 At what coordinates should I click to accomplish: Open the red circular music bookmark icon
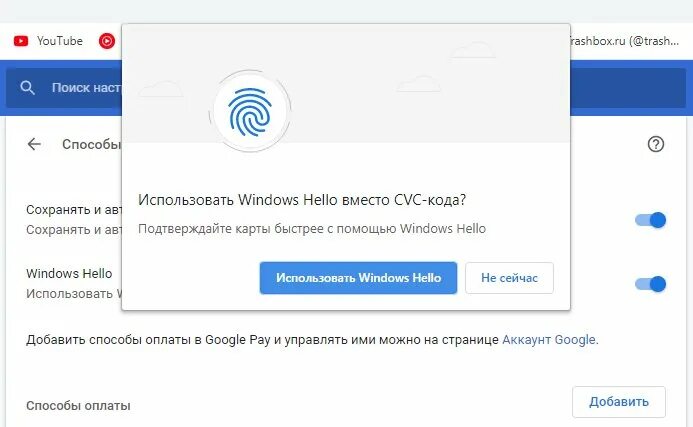point(107,41)
